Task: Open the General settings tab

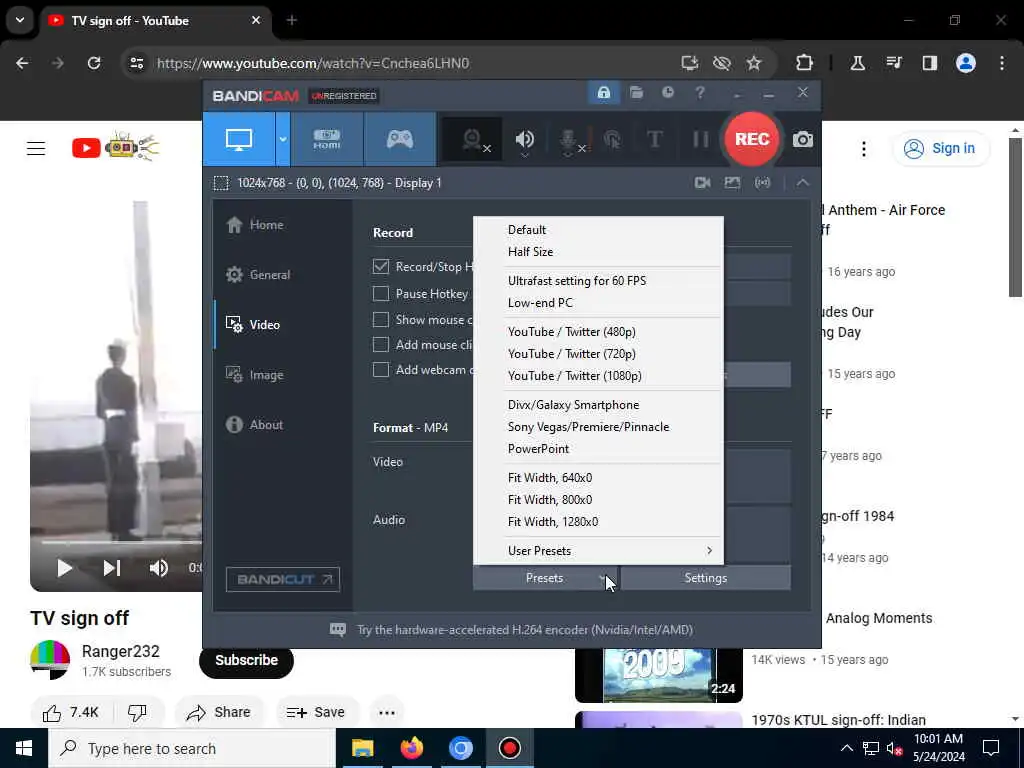Action: [258, 275]
